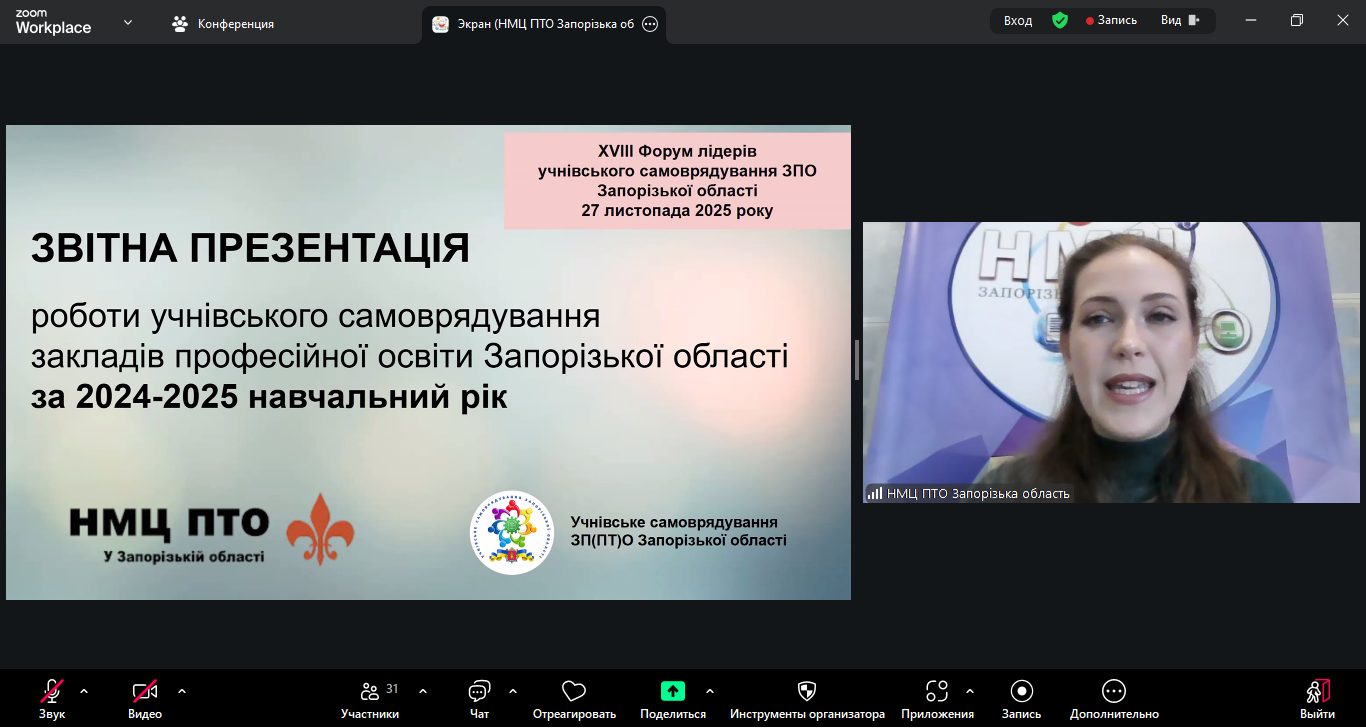
Task: Expand audio options arrow next to Звук
Action: coord(84,691)
